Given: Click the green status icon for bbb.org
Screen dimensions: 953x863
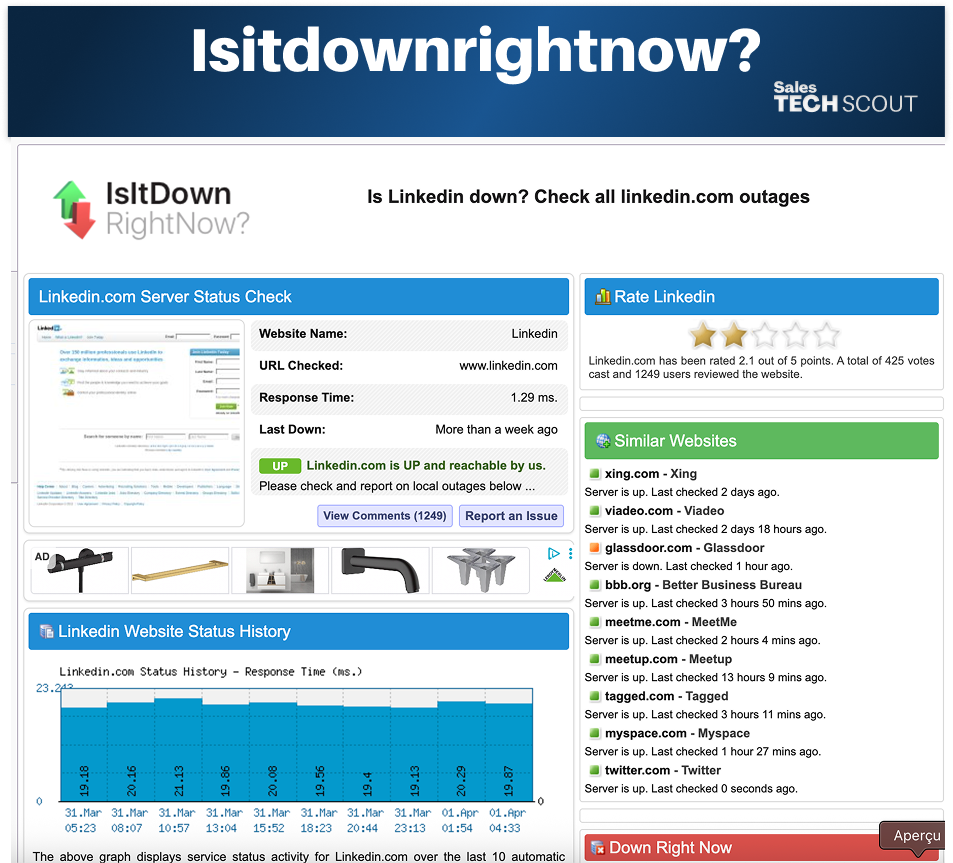Looking at the screenshot, I should point(594,585).
